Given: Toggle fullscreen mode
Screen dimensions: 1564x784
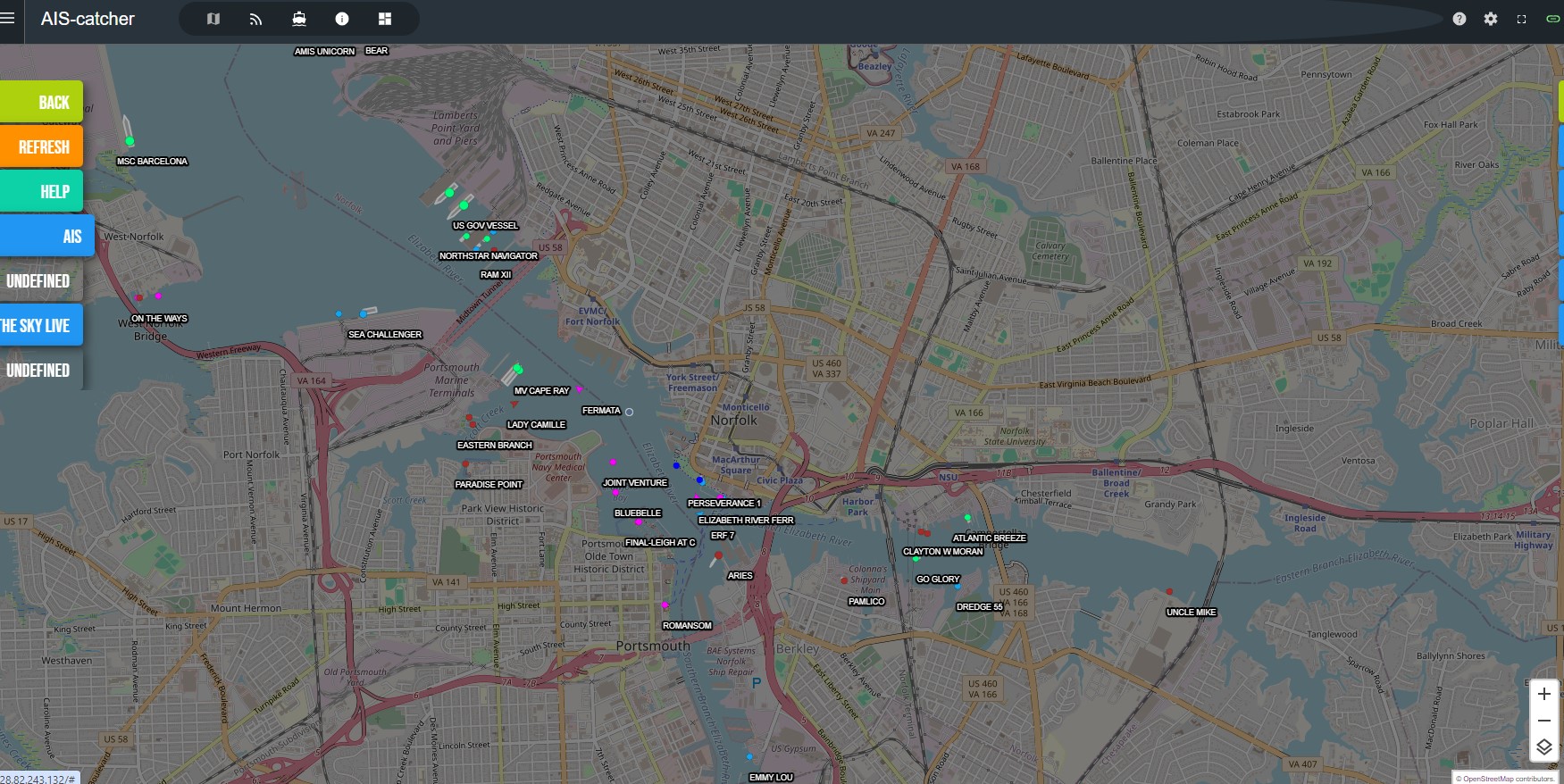Looking at the screenshot, I should pos(1522,19).
